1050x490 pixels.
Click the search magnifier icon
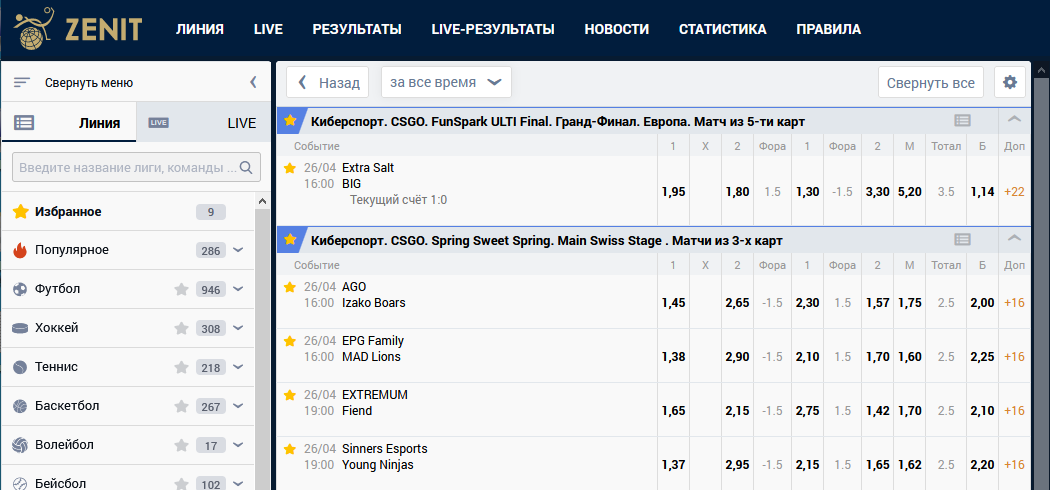pos(246,167)
